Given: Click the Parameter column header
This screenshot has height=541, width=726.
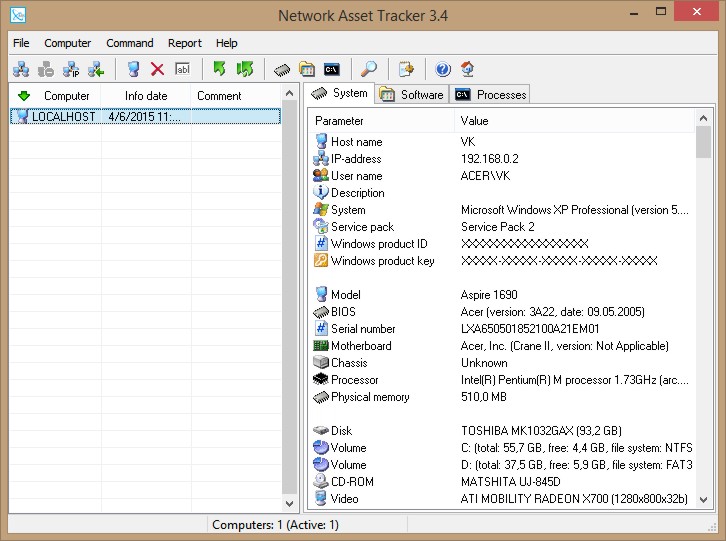Looking at the screenshot, I should (382, 121).
